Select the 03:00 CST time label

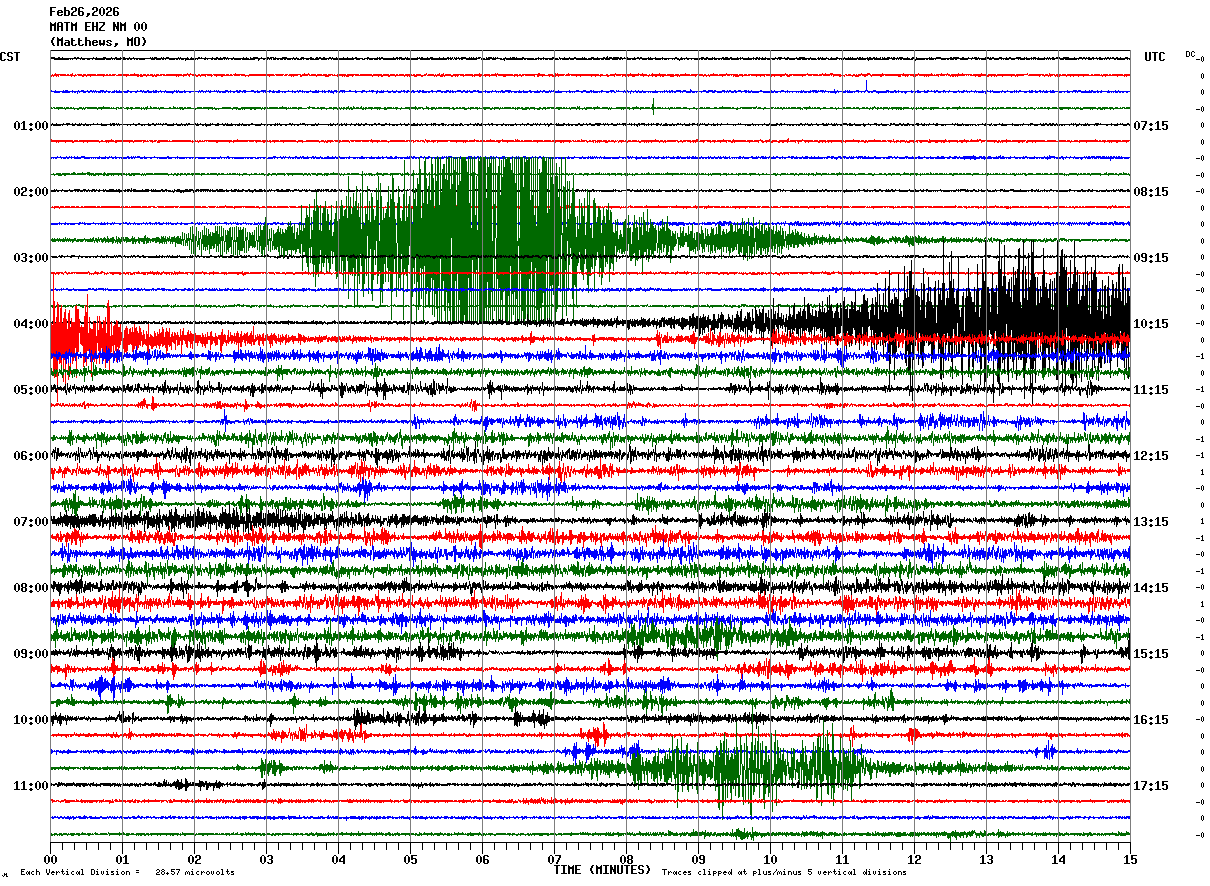pyautogui.click(x=30, y=258)
